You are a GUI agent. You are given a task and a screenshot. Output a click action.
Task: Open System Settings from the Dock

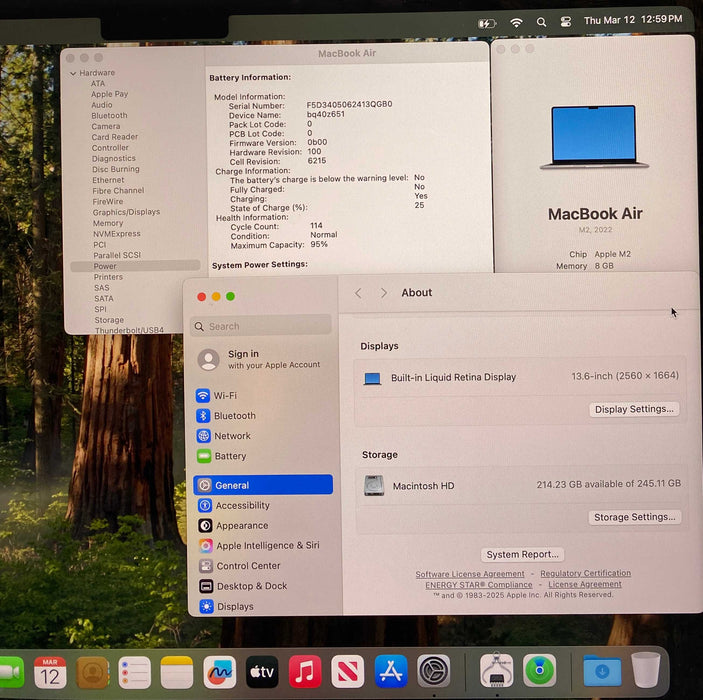coord(434,671)
